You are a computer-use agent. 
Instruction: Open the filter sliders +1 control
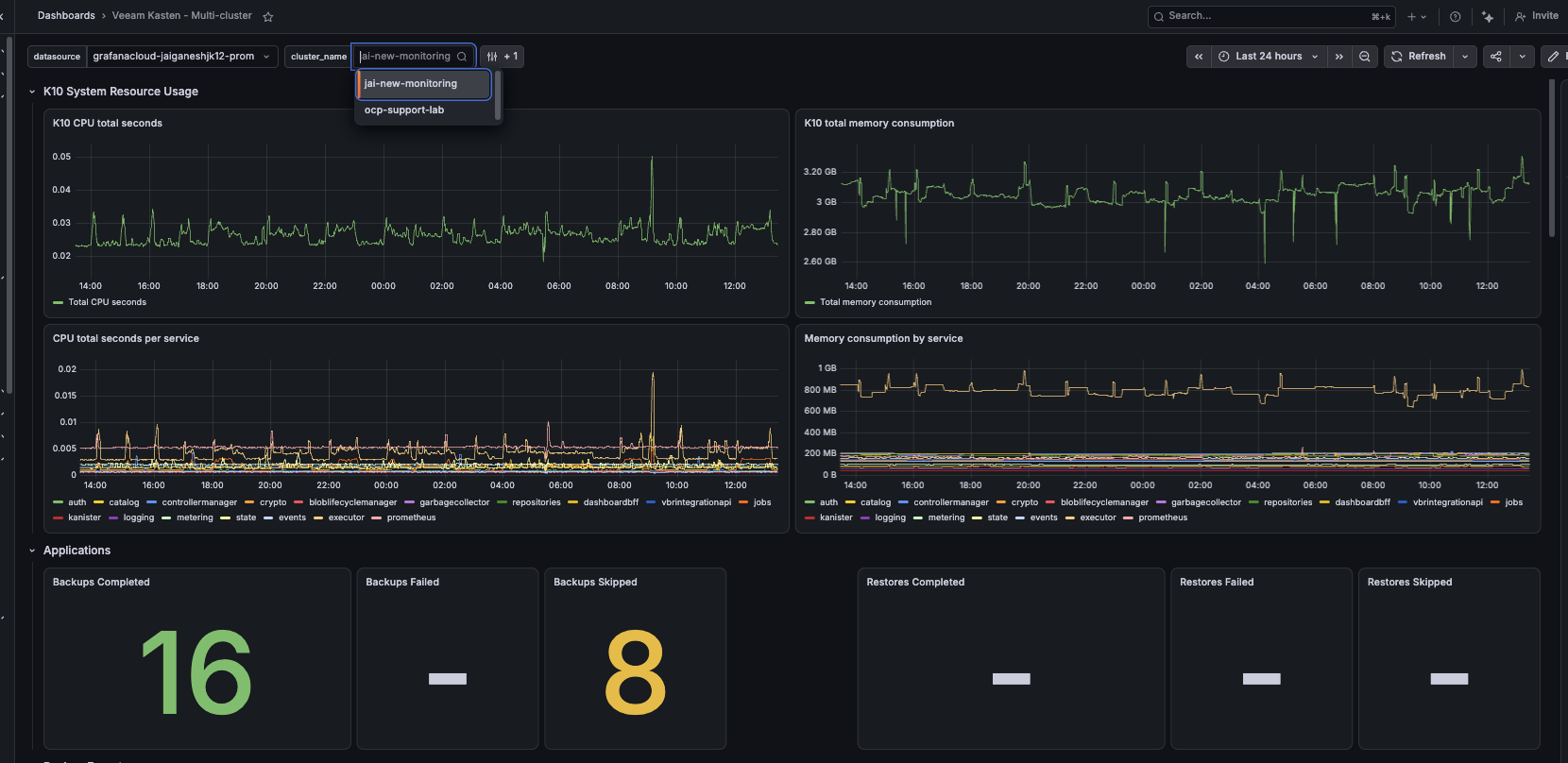[502, 57]
